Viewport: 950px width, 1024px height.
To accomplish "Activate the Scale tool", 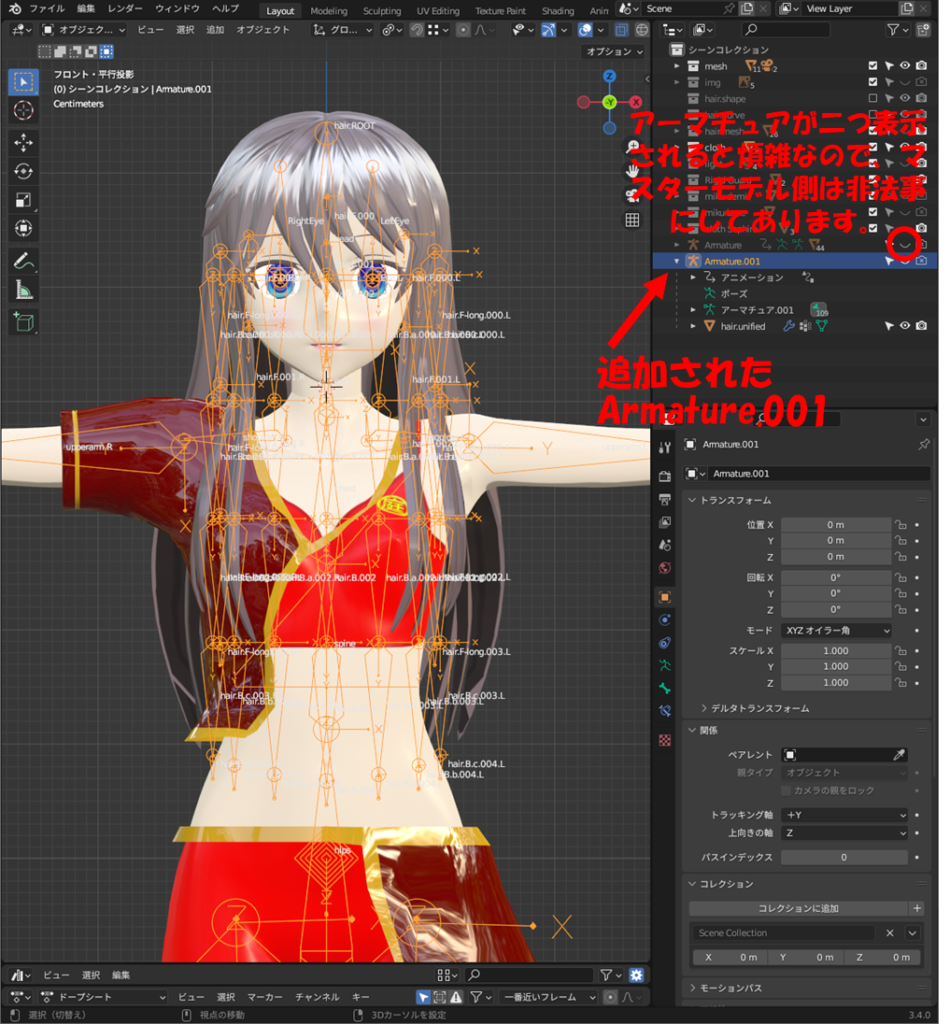I will pos(24,200).
